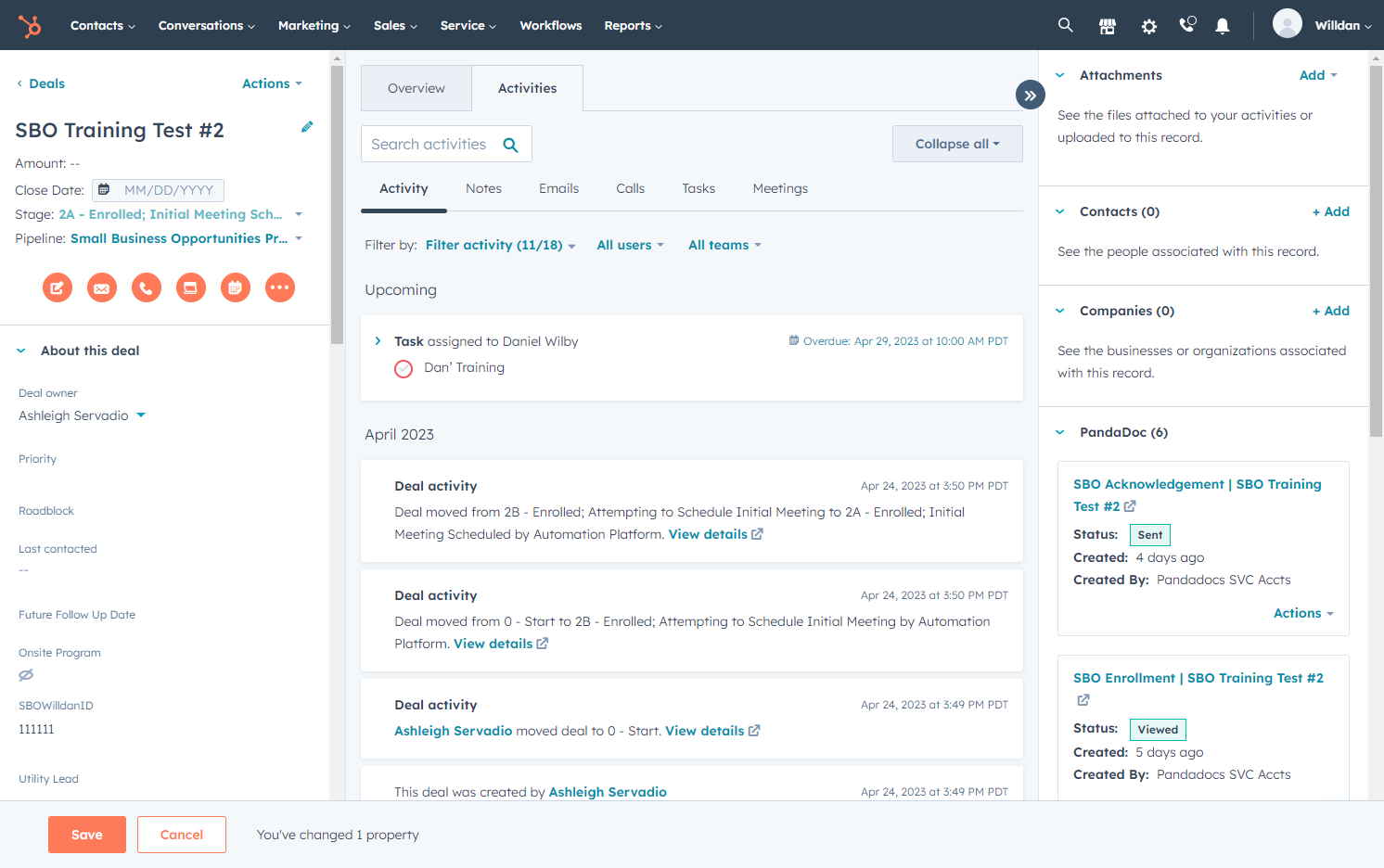This screenshot has height=868, width=1384.
Task: Open the notifications bell icon
Action: [x=1223, y=26]
